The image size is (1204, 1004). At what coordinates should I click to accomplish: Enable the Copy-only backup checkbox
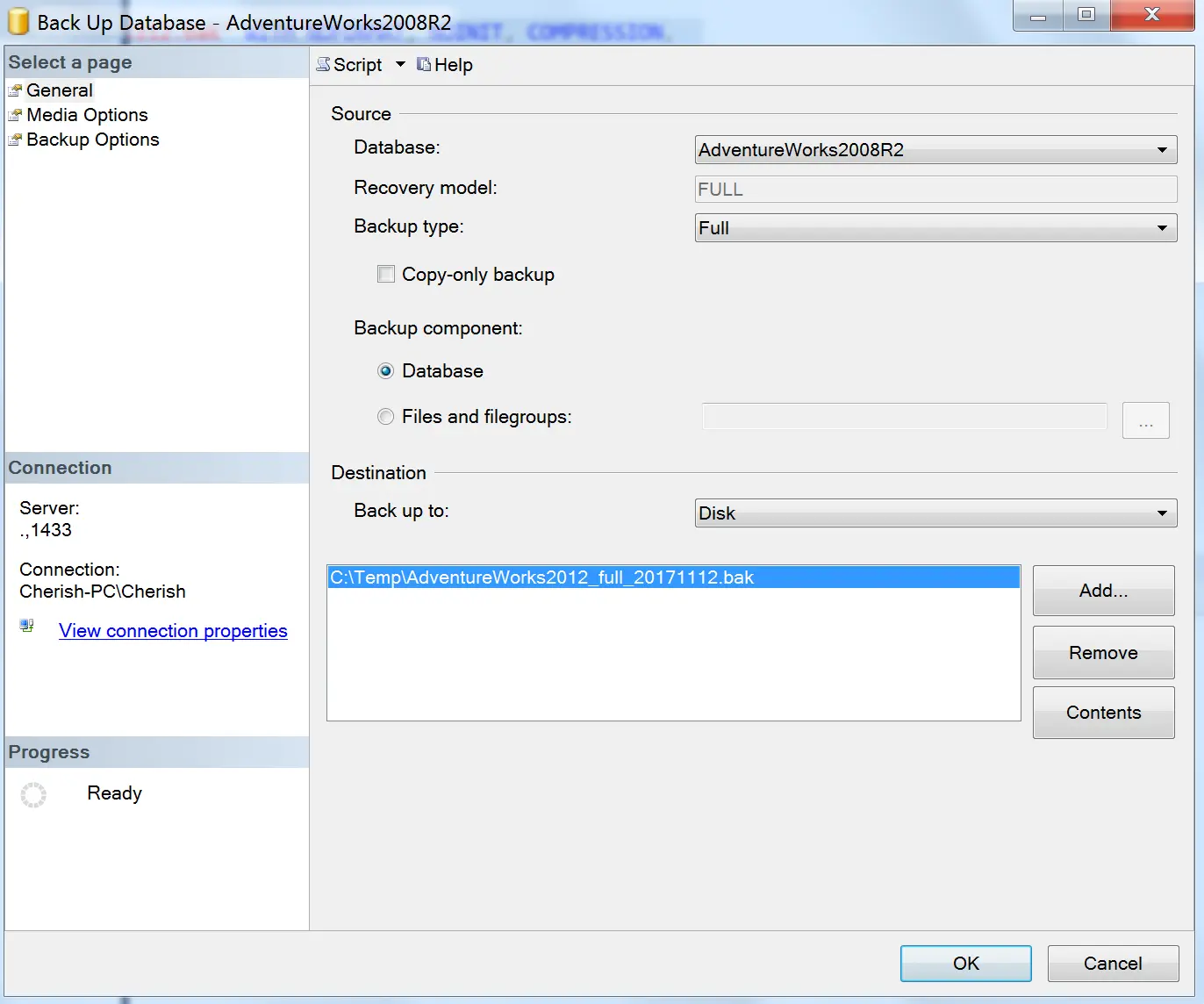tap(386, 274)
